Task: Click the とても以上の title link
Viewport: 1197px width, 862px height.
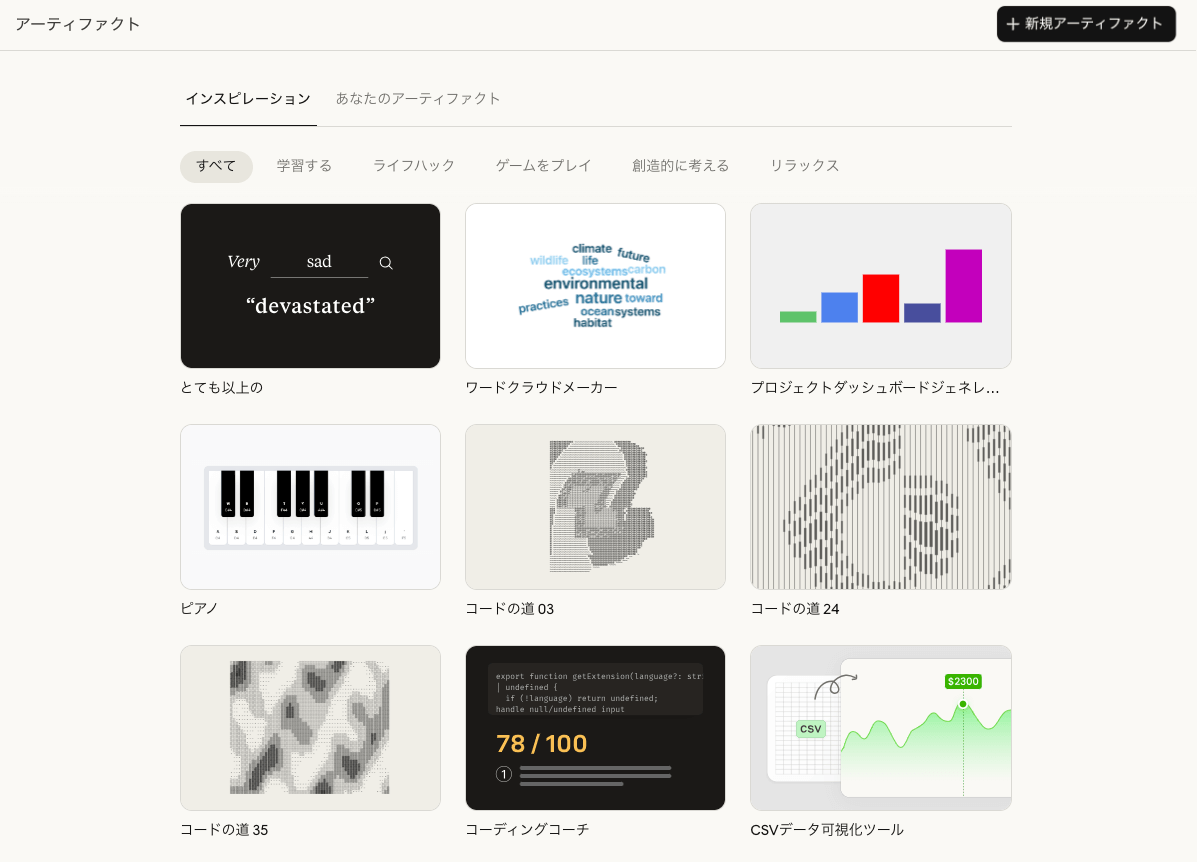Action: [222, 388]
